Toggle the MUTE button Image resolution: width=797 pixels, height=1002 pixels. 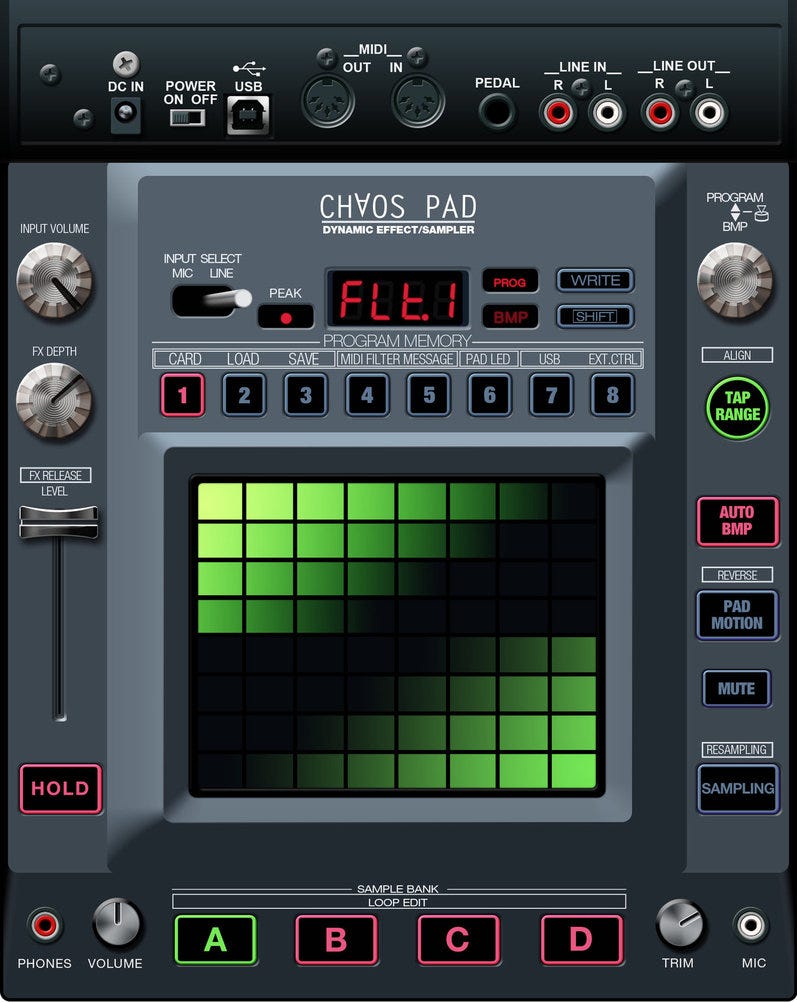(x=736, y=688)
